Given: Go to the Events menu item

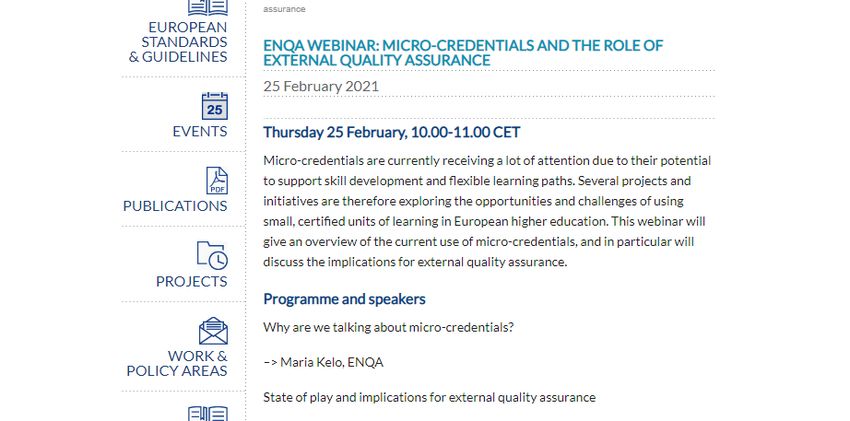Looking at the screenshot, I should (x=200, y=131).
